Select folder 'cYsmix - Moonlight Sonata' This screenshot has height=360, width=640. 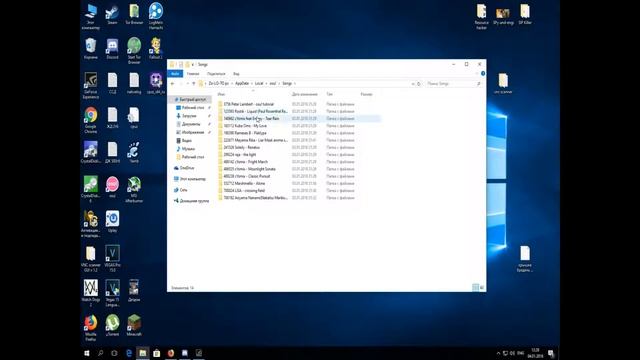[x=249, y=169]
